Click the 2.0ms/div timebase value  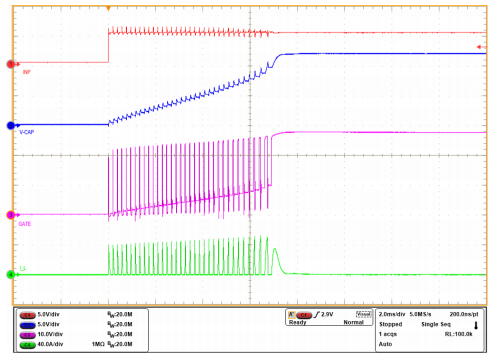pyautogui.click(x=392, y=314)
